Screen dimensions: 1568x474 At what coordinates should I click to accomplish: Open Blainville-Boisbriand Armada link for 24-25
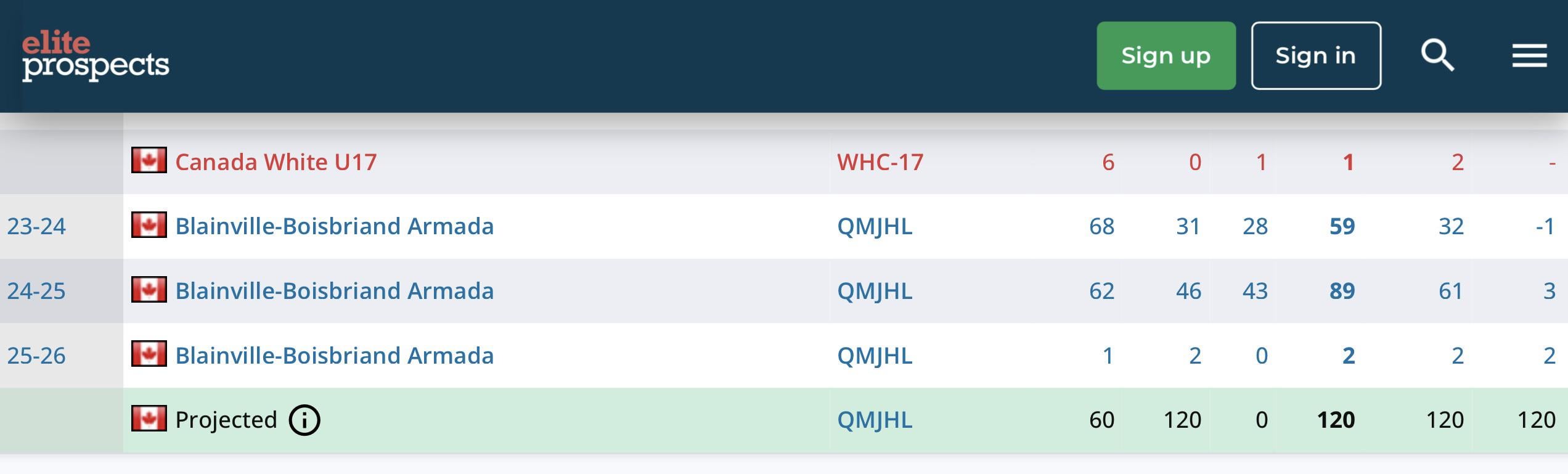coord(334,291)
